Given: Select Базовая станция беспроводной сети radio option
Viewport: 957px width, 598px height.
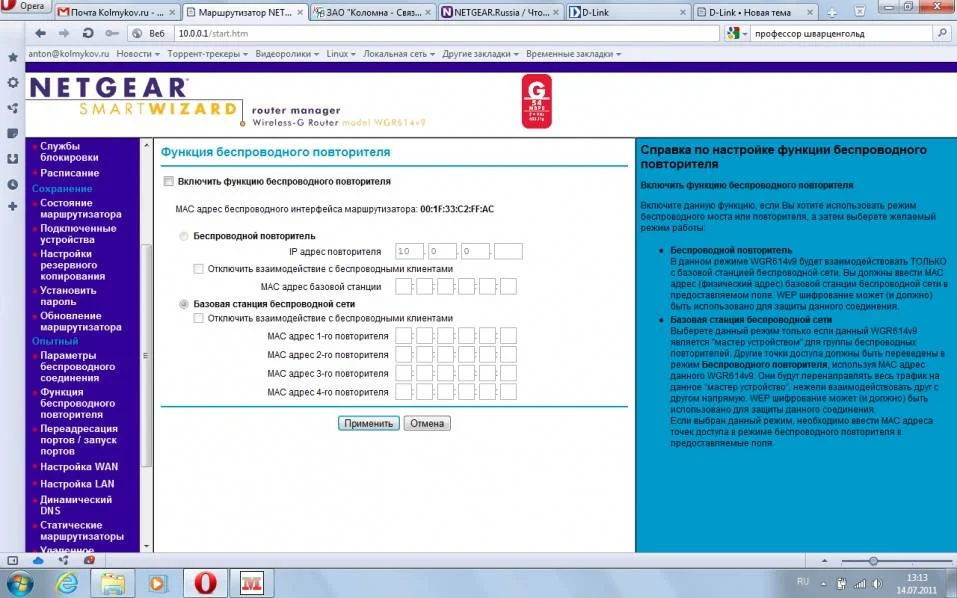Looking at the screenshot, I should coord(184,304).
